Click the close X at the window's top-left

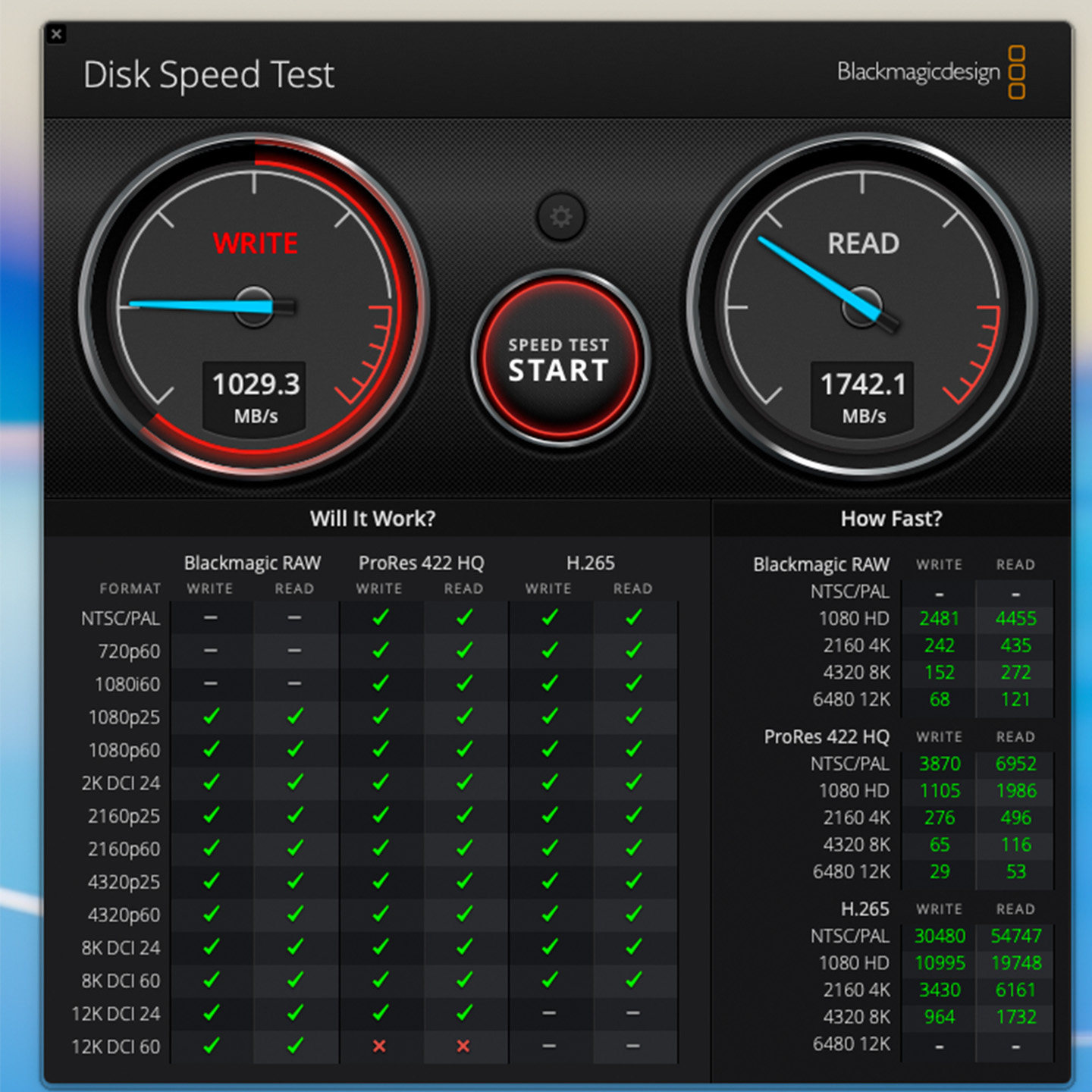[x=56, y=35]
